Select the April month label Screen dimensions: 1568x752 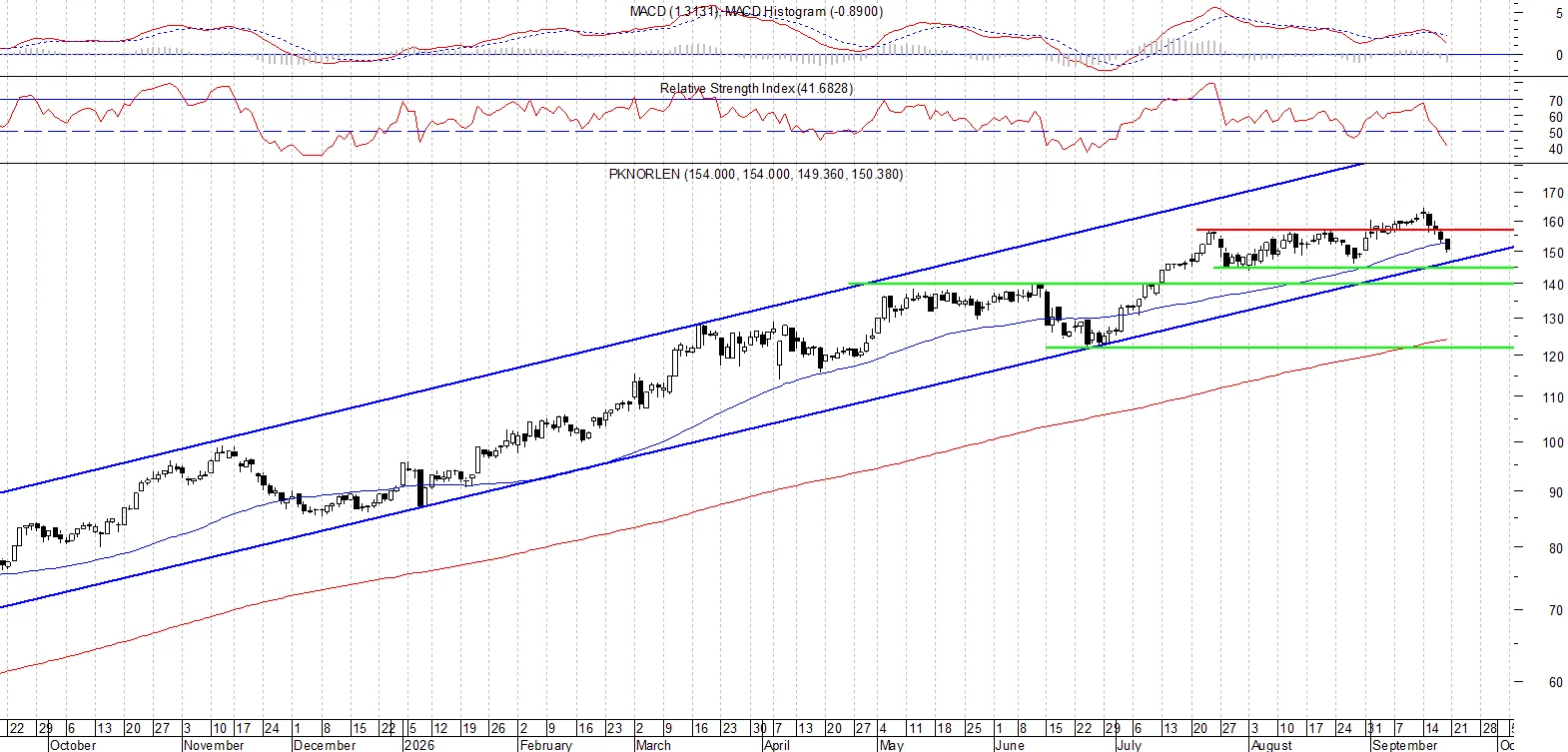click(777, 745)
